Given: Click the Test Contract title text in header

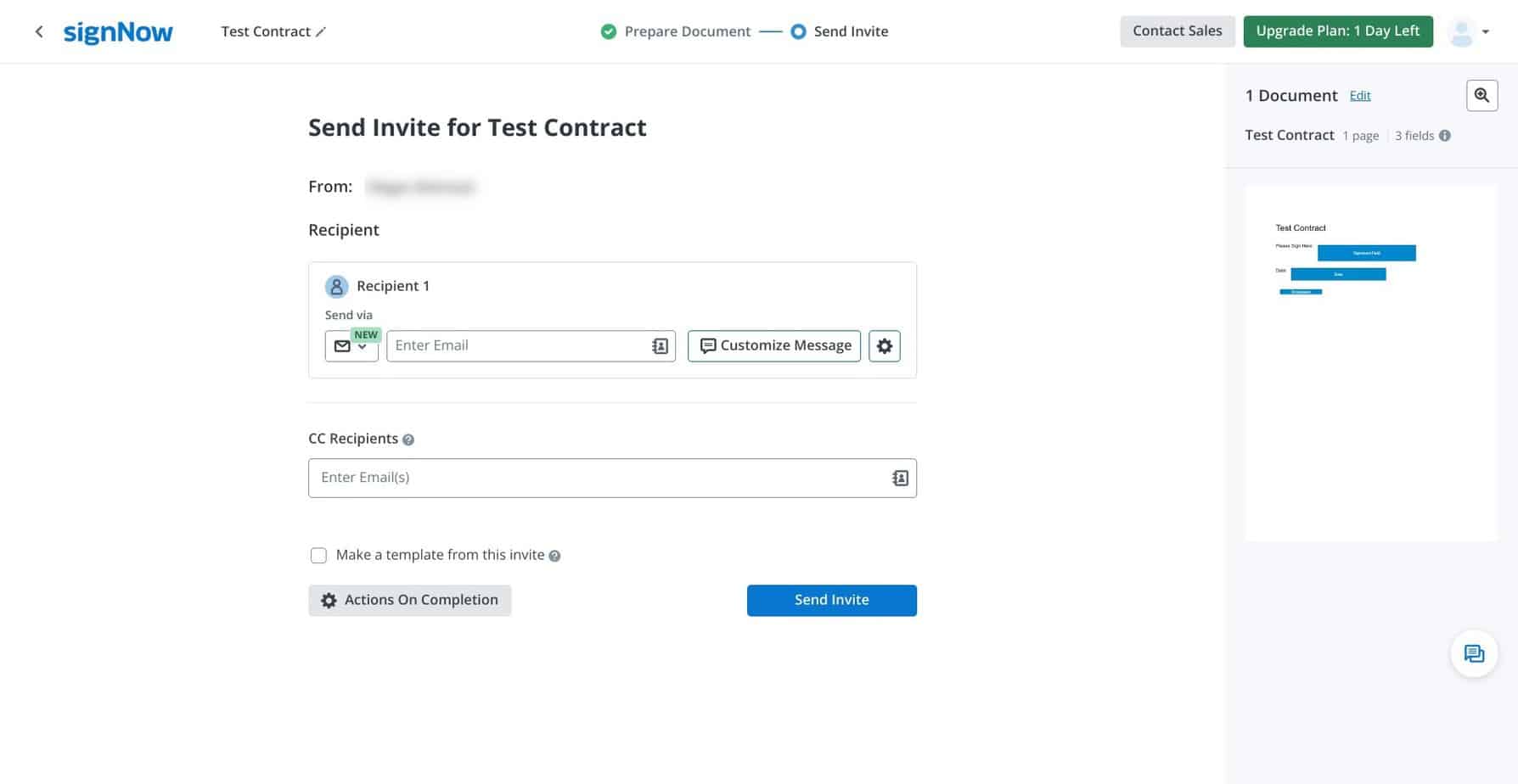Looking at the screenshot, I should point(266,31).
